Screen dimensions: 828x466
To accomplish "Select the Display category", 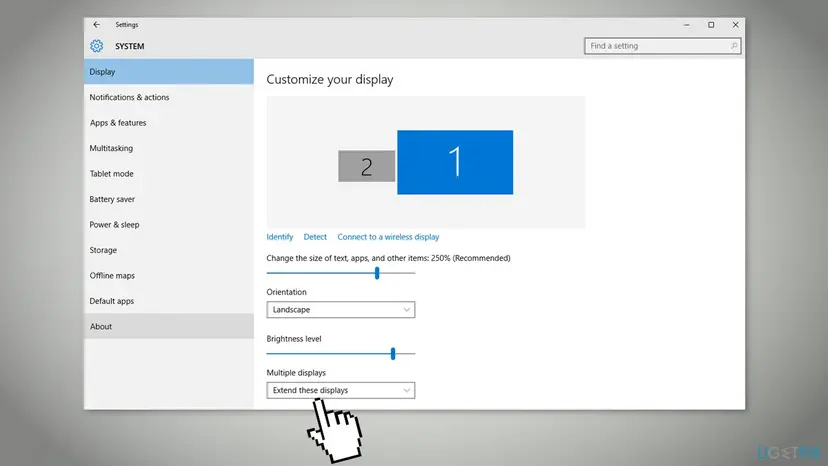I will pyautogui.click(x=168, y=71).
